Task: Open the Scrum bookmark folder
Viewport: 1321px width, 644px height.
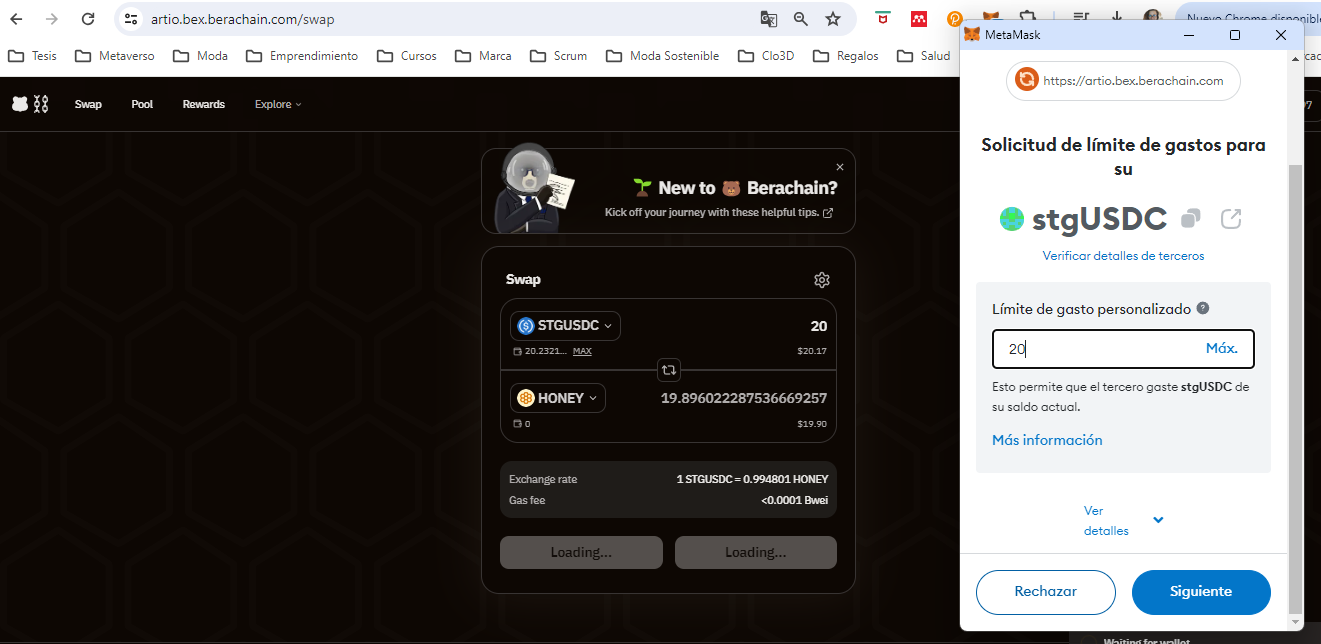Action: point(558,56)
